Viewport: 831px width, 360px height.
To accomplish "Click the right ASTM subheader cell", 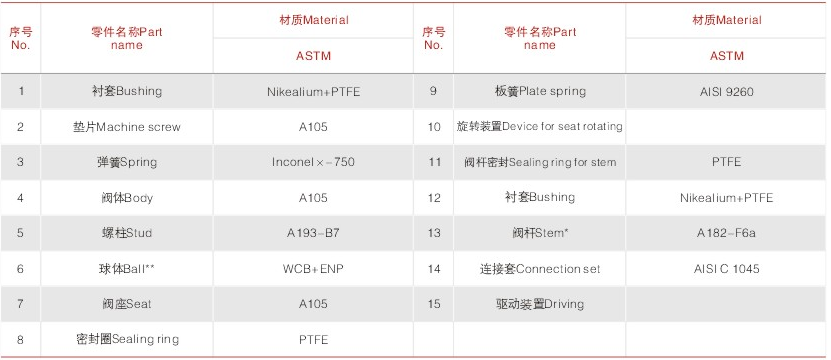I will [726, 56].
